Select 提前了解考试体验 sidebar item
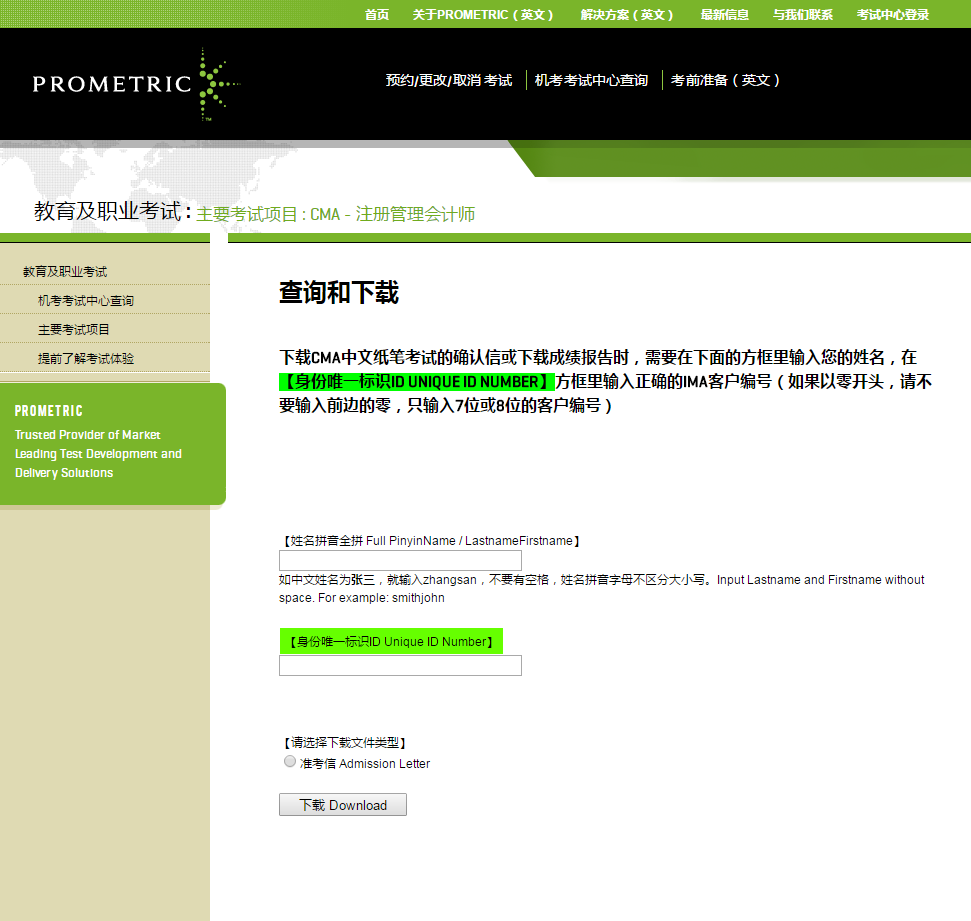The height and width of the screenshot is (921, 971). pyautogui.click(x=85, y=359)
